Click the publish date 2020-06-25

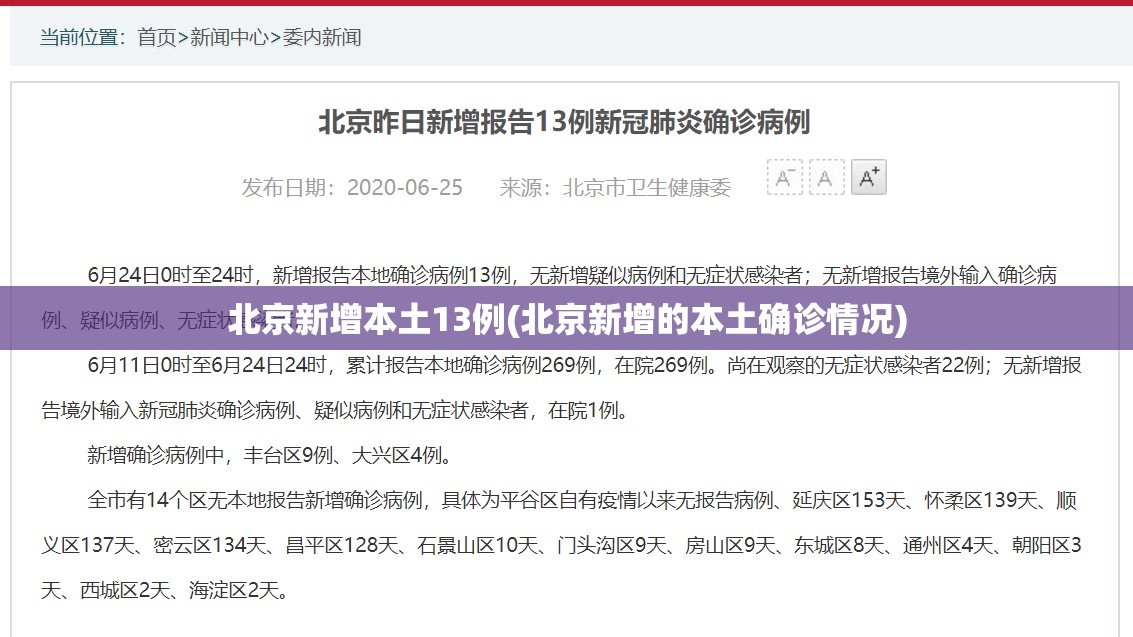pyautogui.click(x=405, y=188)
